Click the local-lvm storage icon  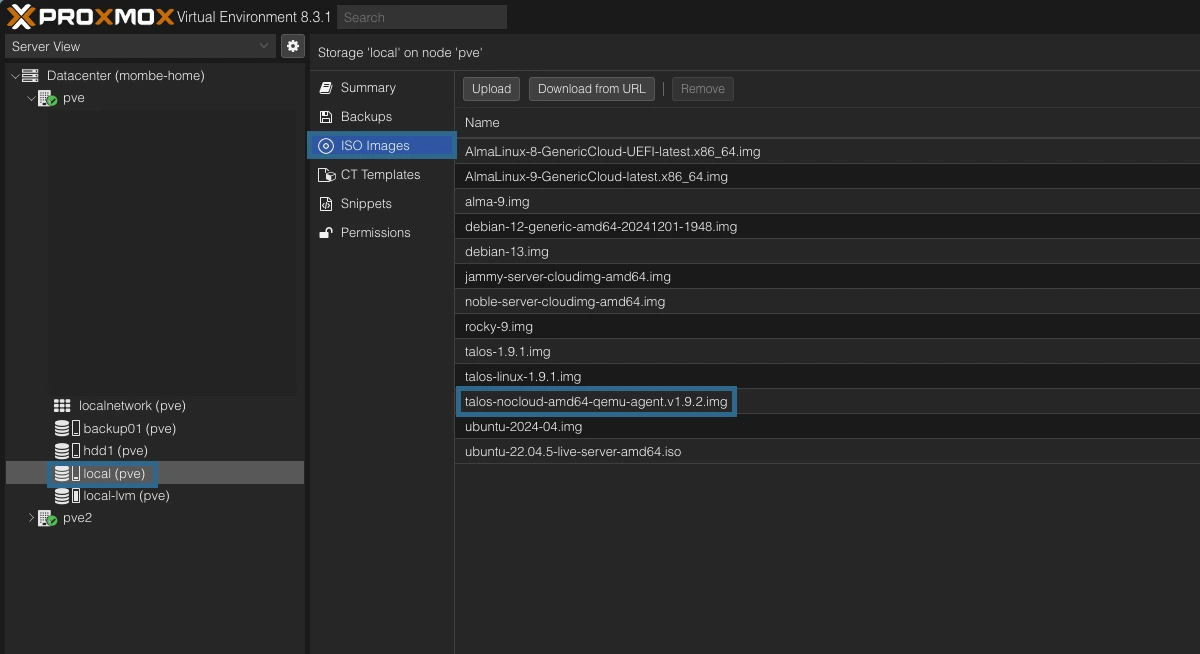[x=67, y=496]
